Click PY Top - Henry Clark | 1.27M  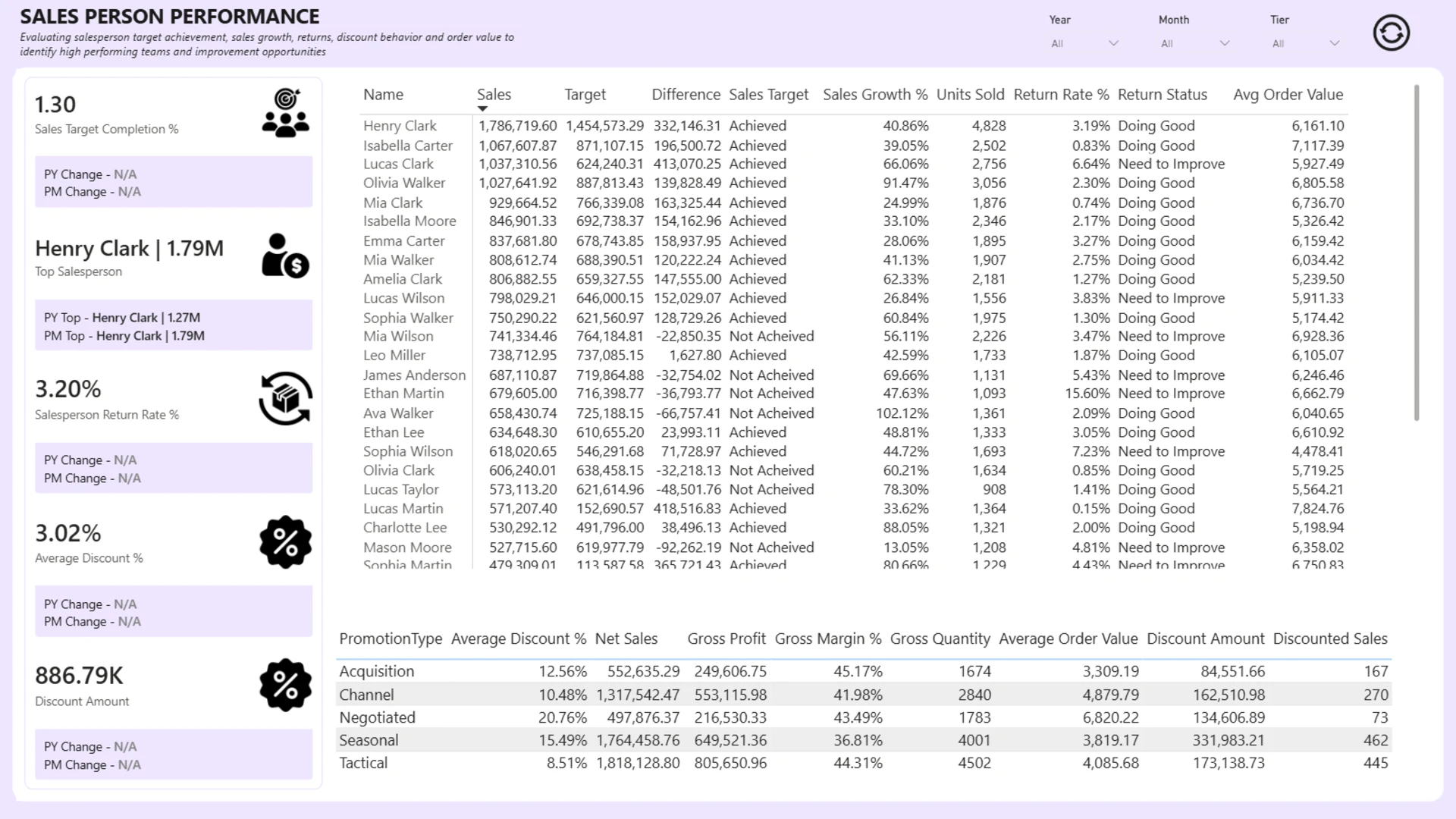point(122,318)
